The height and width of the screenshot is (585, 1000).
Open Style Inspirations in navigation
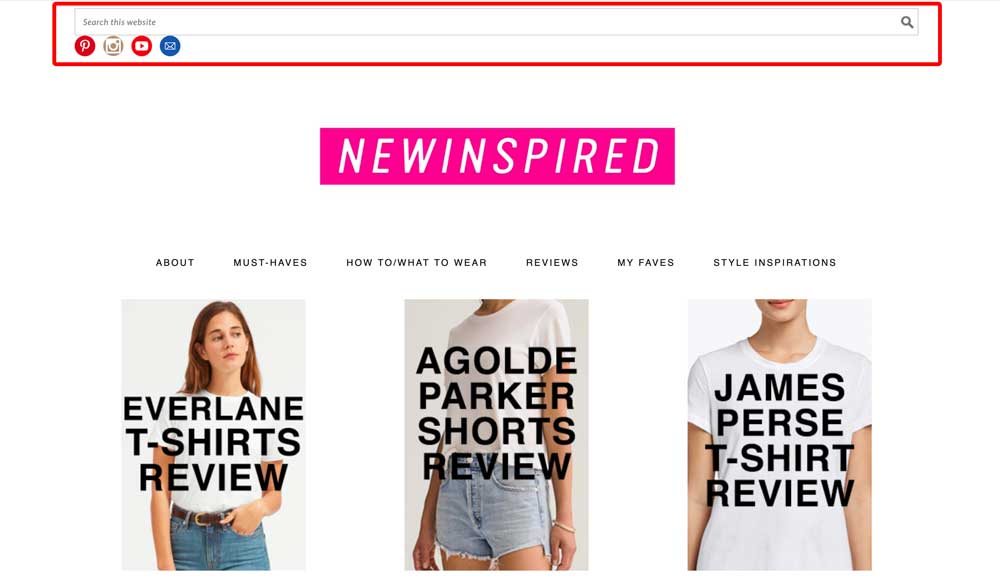tap(775, 263)
